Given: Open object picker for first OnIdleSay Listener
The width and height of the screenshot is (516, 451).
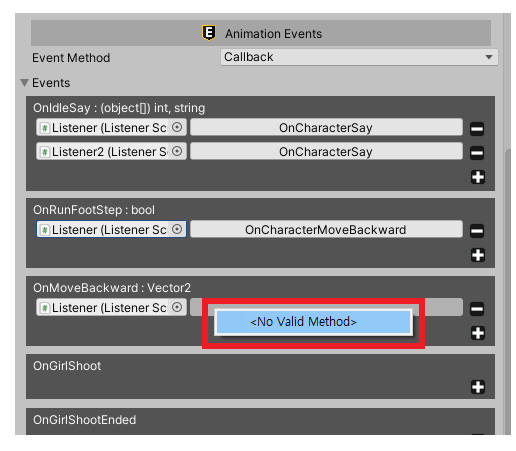Looking at the screenshot, I should (177, 127).
